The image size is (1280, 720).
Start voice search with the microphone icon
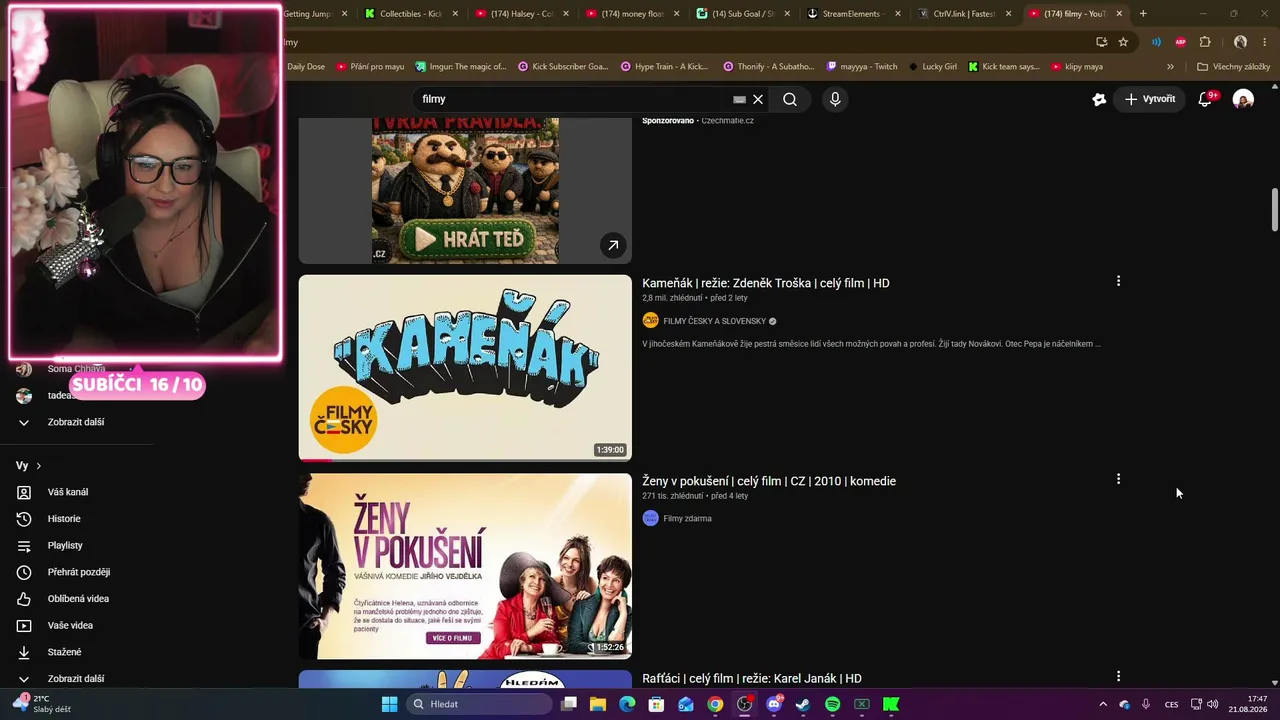tap(835, 99)
